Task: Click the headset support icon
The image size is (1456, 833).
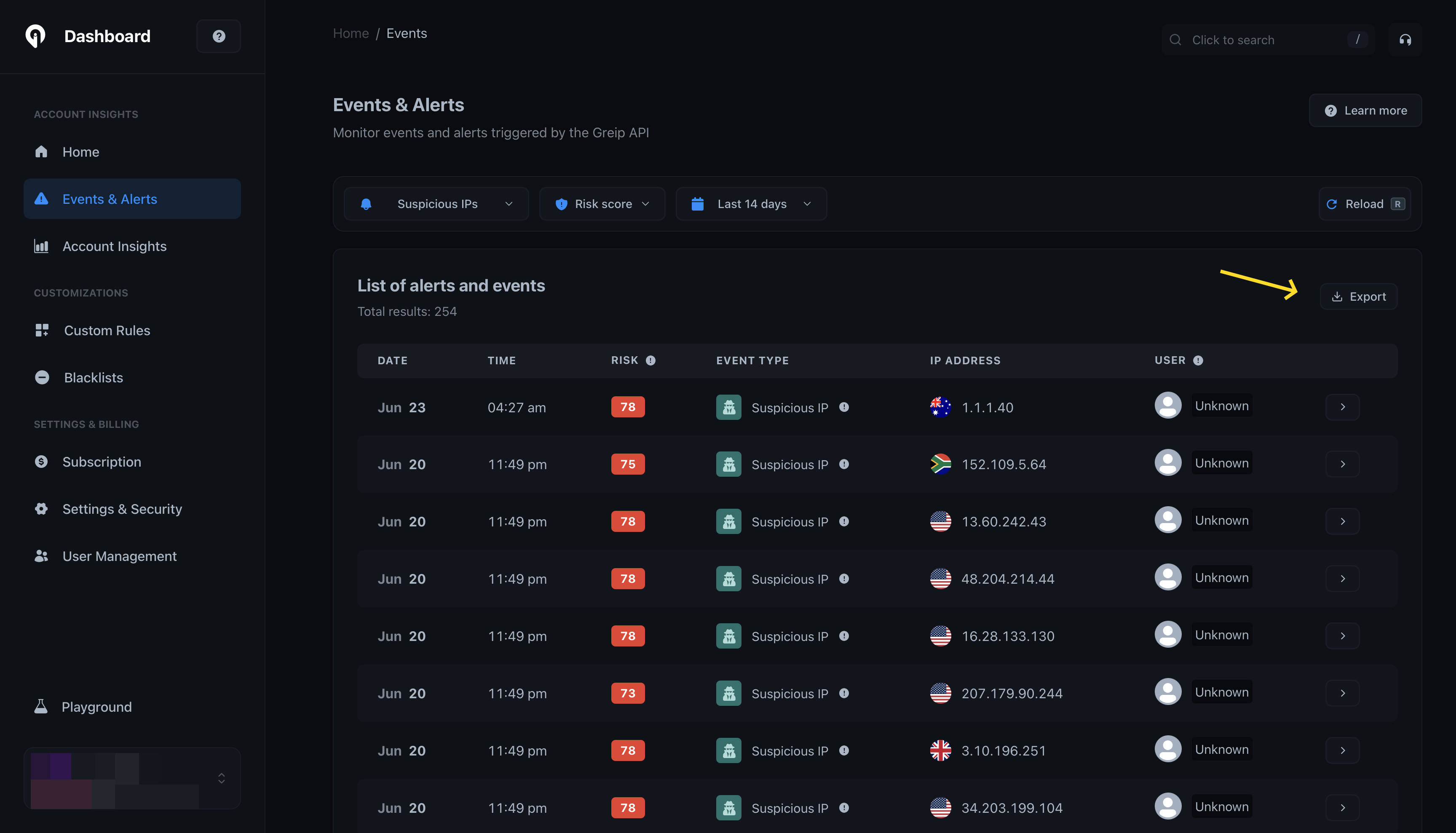Action: click(x=1405, y=40)
